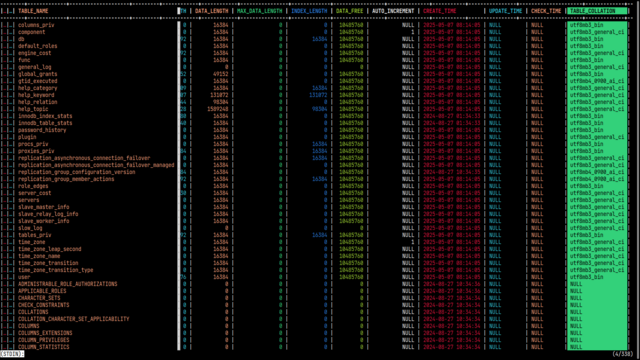
Task: Select the COLUMN_STATISTICS table name
Action: [44, 347]
